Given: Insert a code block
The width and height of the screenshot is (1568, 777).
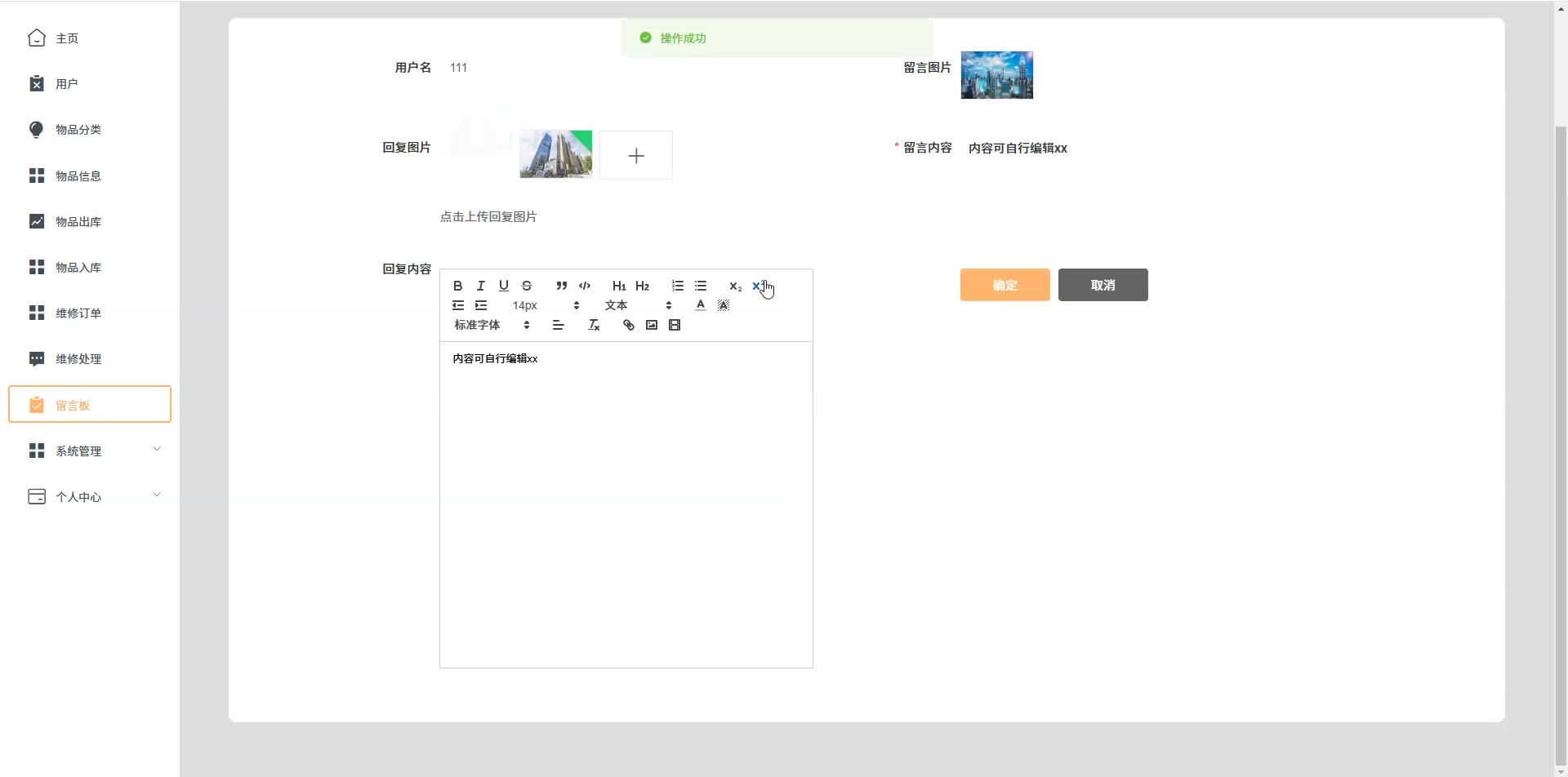Looking at the screenshot, I should pos(585,286).
